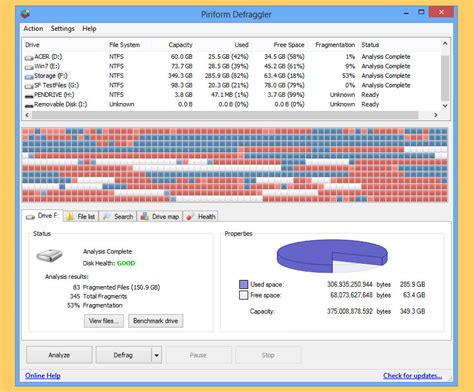This screenshot has width=474, height=392.
Task: Click the View files... button
Action: [x=104, y=321]
